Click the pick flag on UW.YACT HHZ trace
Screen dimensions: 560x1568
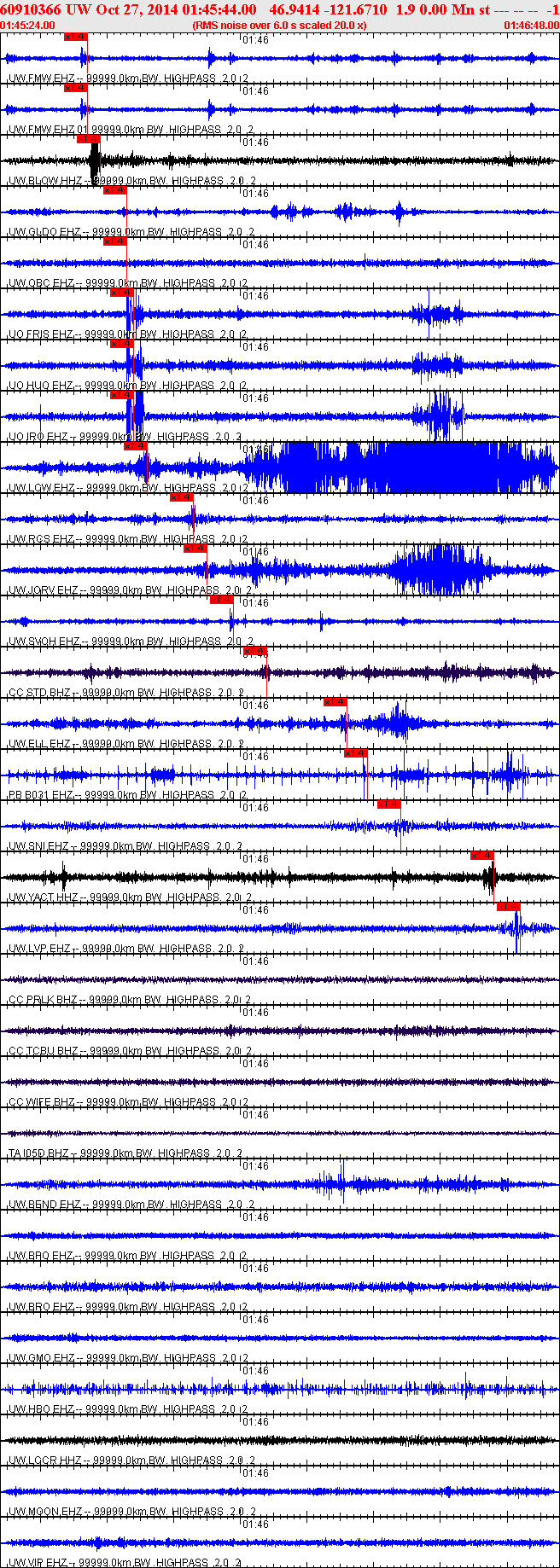coord(482,855)
